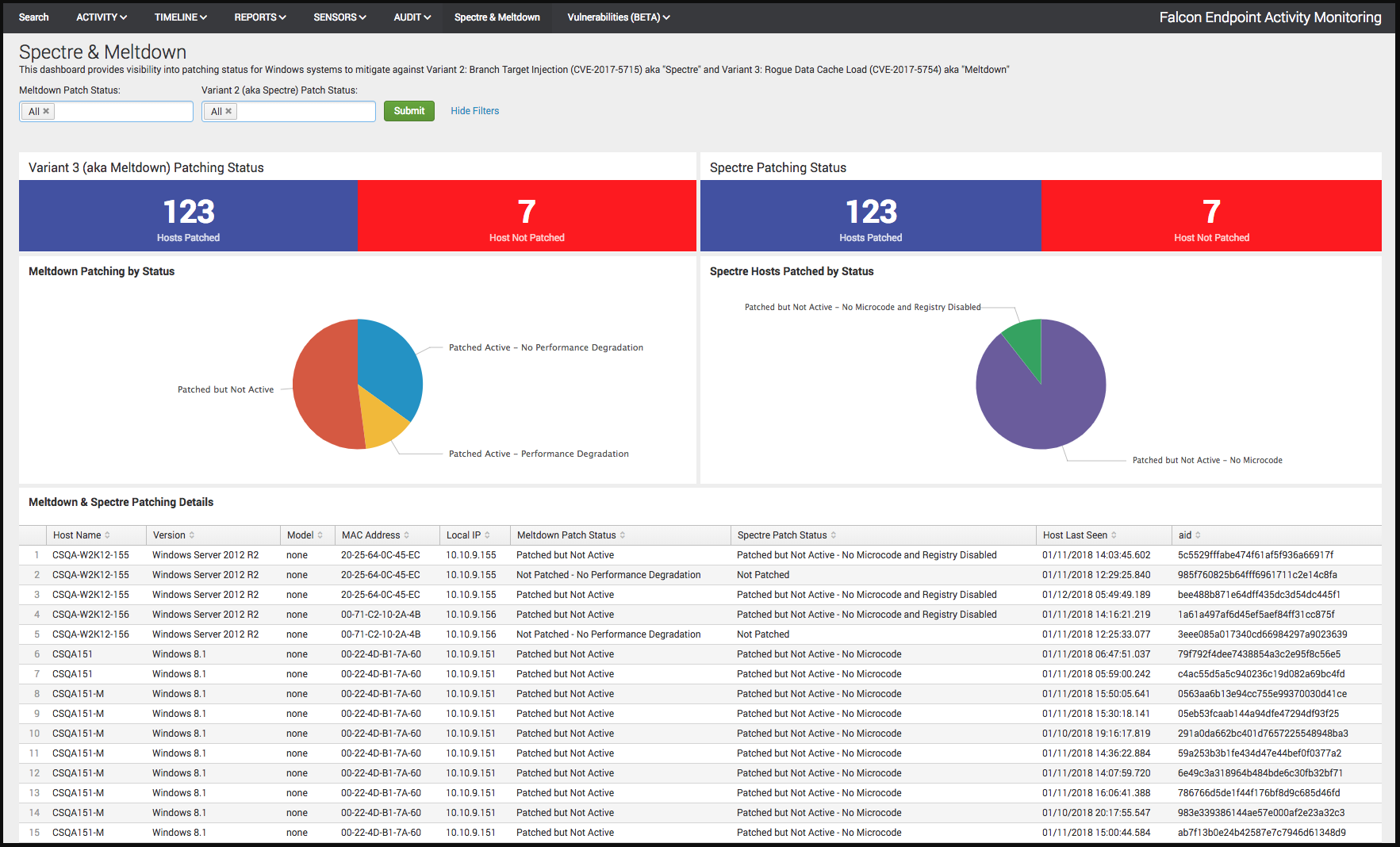1400x847 pixels.
Task: Click last seen 01/11/2018 15:30:18.141
Action: point(1096,714)
